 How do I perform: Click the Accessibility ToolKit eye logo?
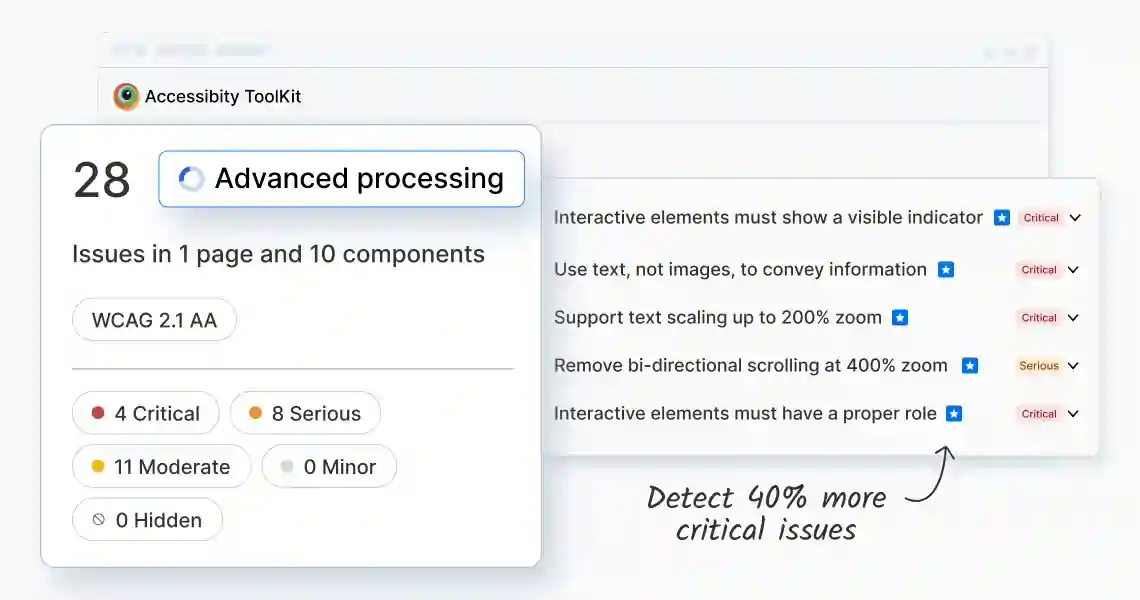coord(126,96)
